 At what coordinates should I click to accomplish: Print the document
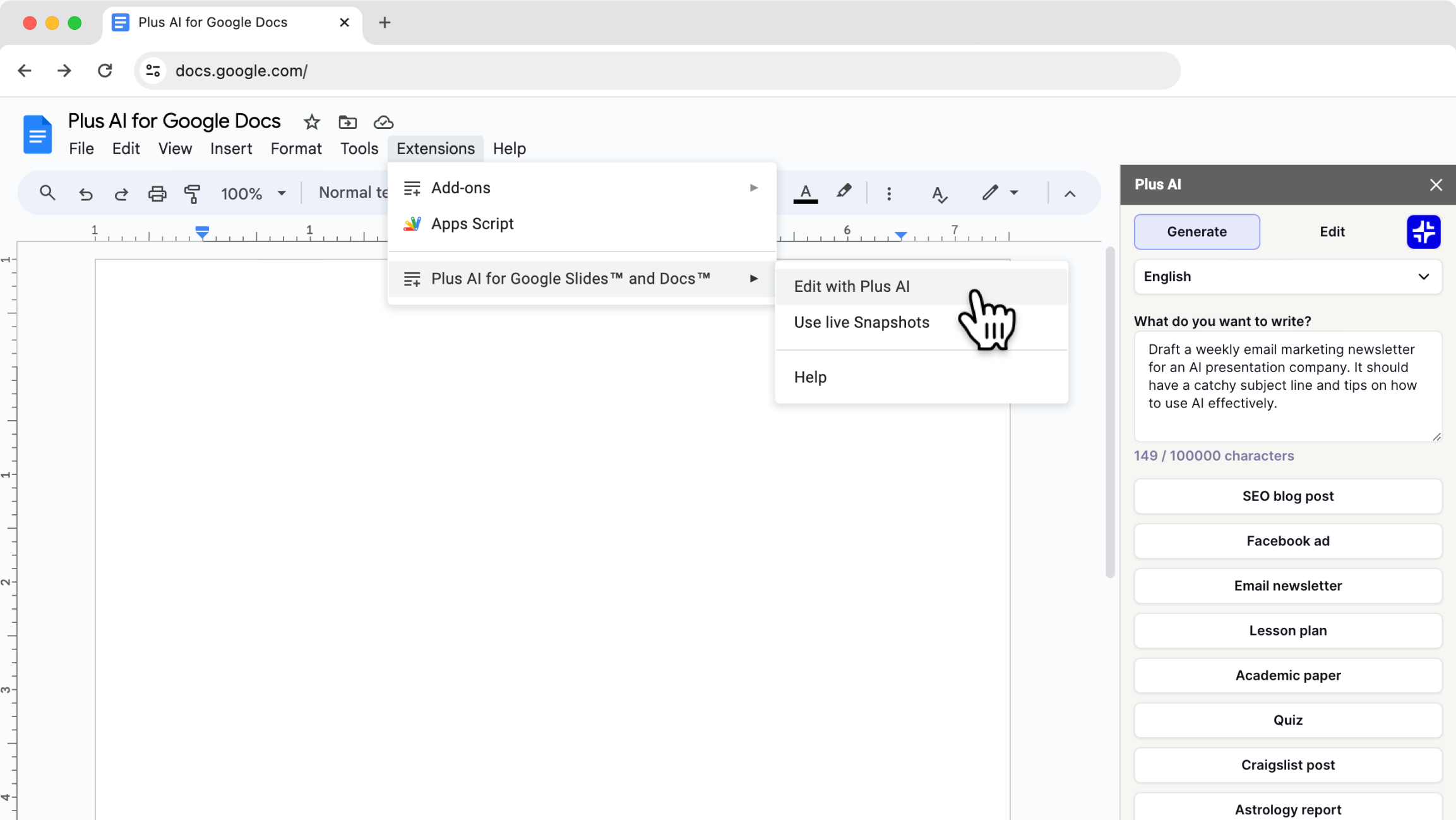pyautogui.click(x=157, y=193)
